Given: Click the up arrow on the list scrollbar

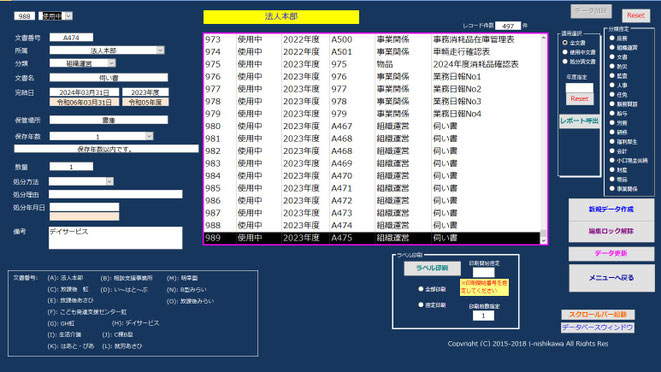Looking at the screenshot, I should [543, 38].
